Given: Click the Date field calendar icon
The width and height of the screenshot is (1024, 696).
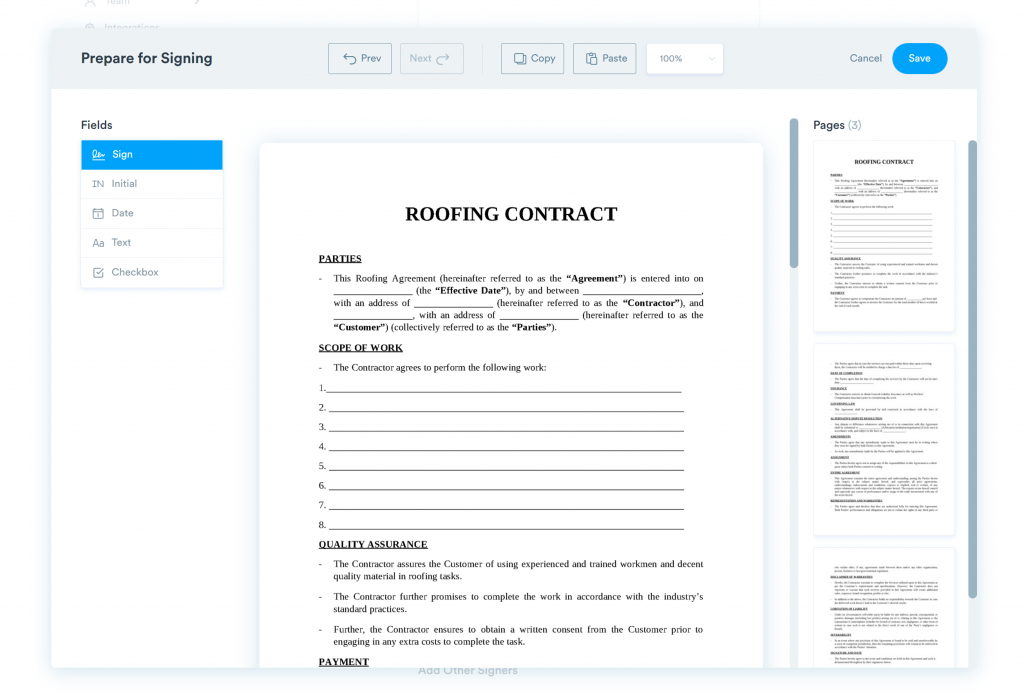Looking at the screenshot, I should click(x=98, y=213).
